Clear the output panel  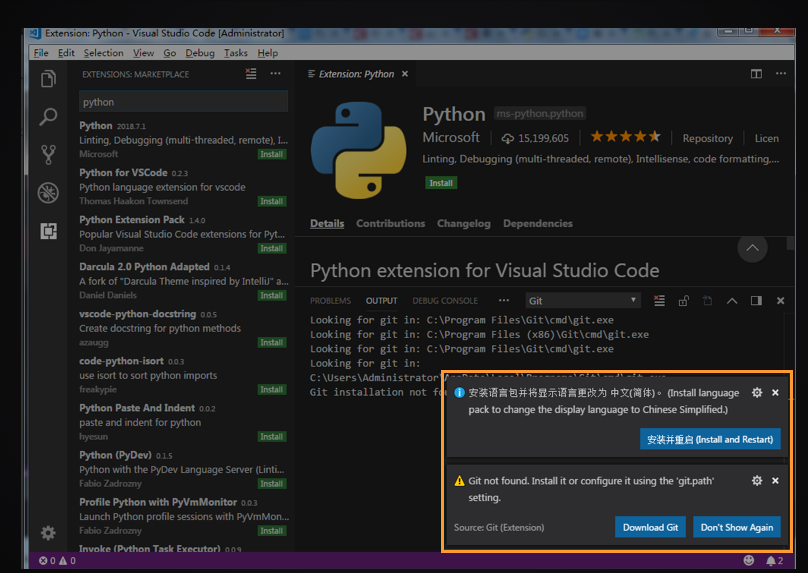coord(659,300)
